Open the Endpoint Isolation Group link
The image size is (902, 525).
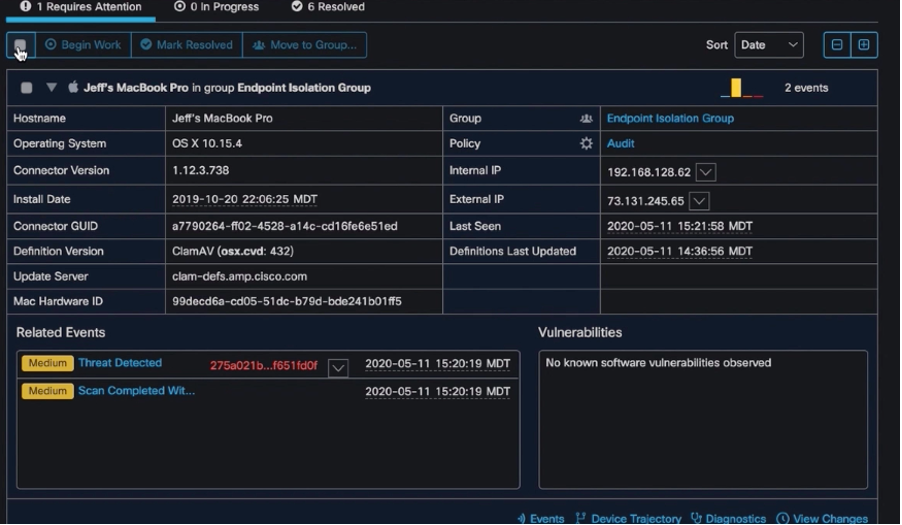670,118
